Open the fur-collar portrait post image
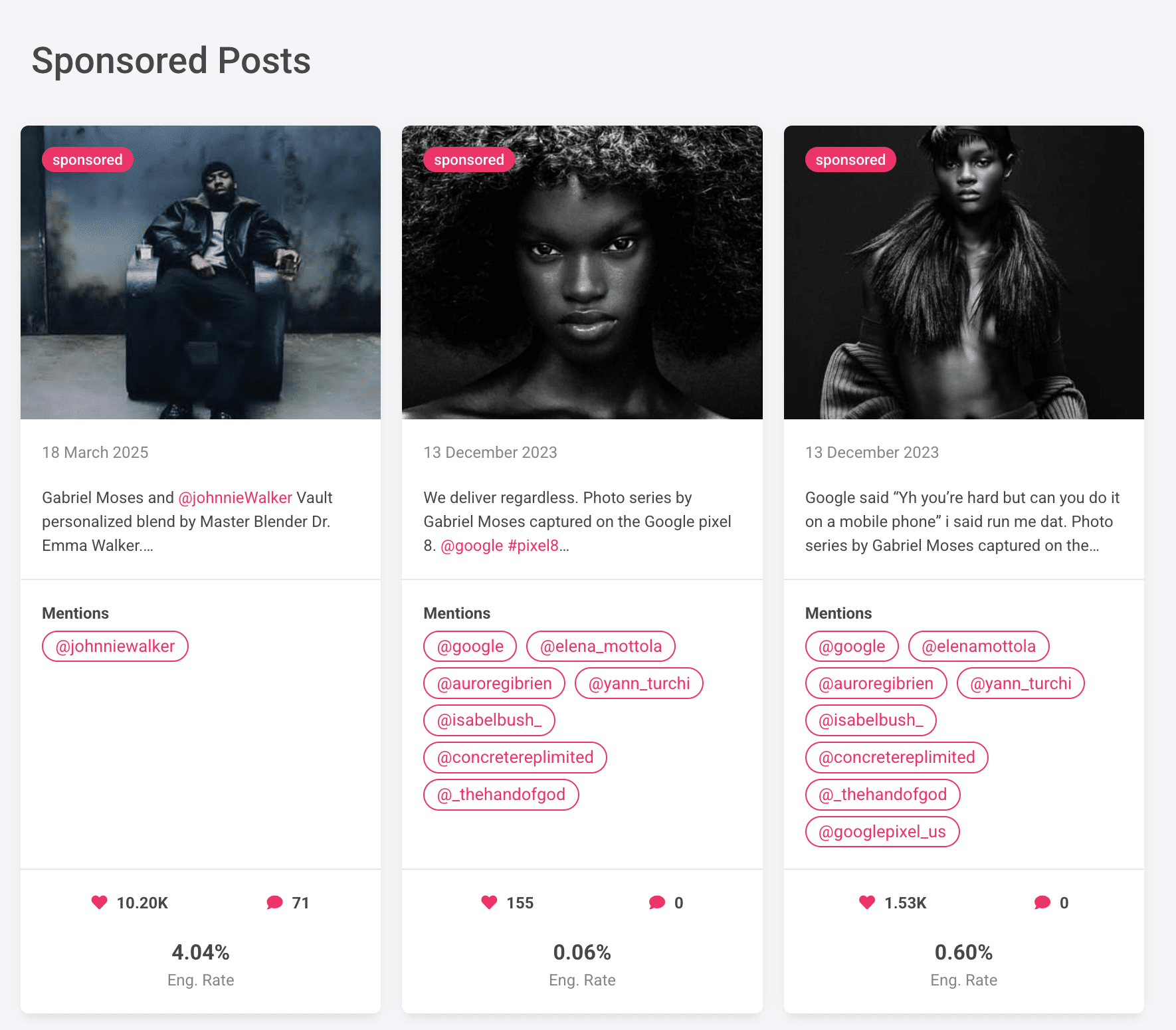 (x=963, y=272)
